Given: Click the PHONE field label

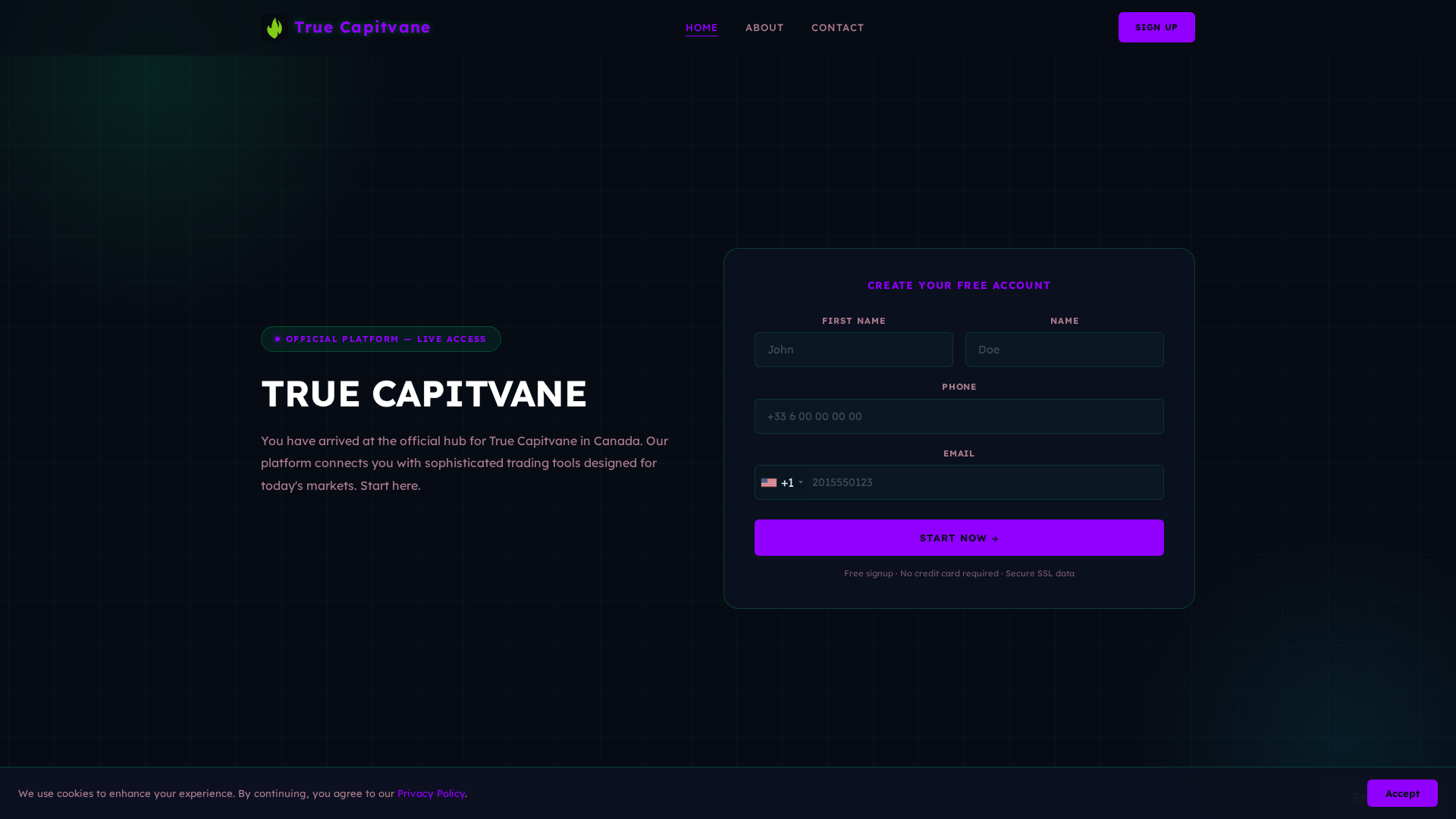Looking at the screenshot, I should (959, 387).
